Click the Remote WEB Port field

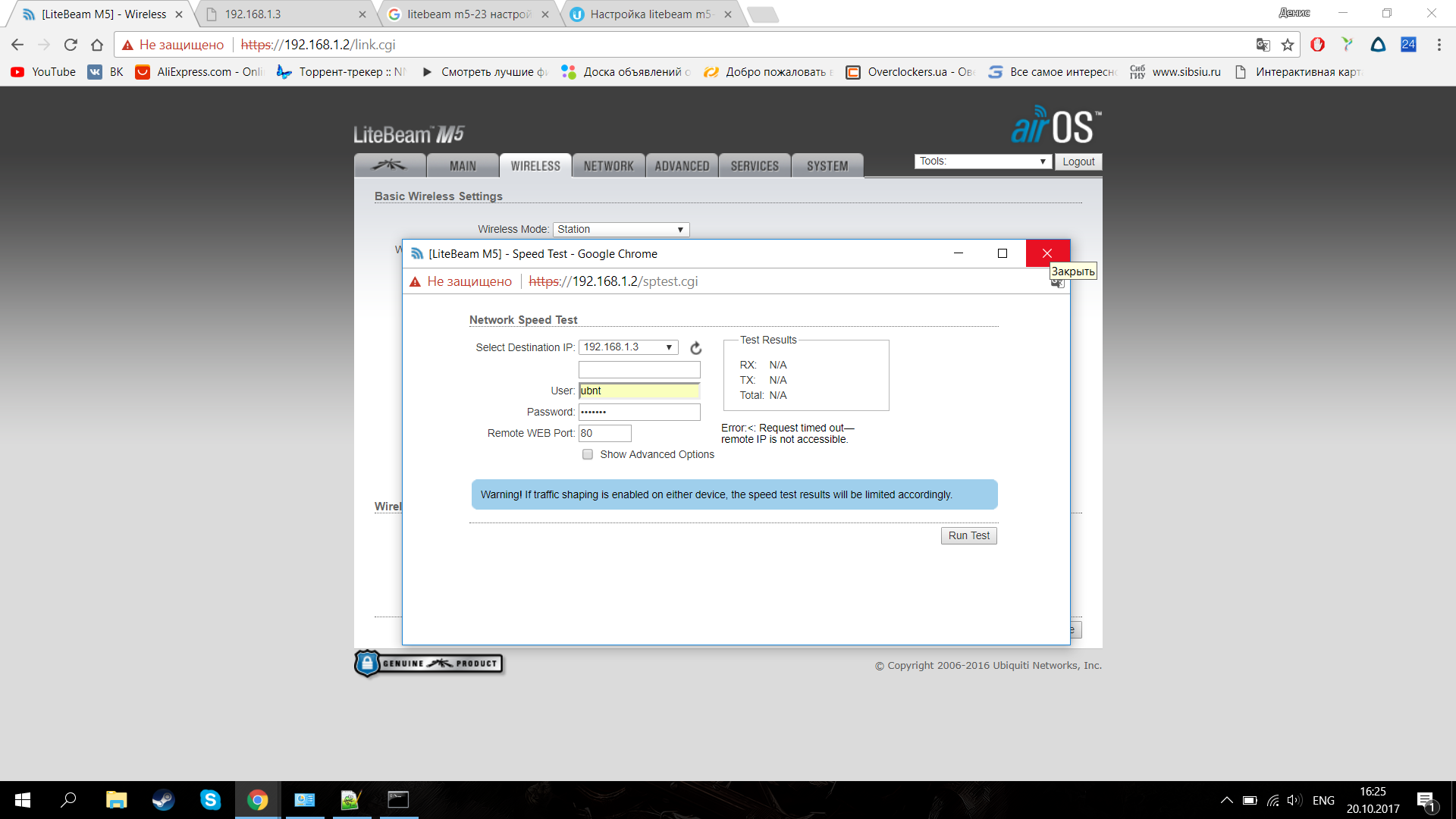tap(604, 433)
